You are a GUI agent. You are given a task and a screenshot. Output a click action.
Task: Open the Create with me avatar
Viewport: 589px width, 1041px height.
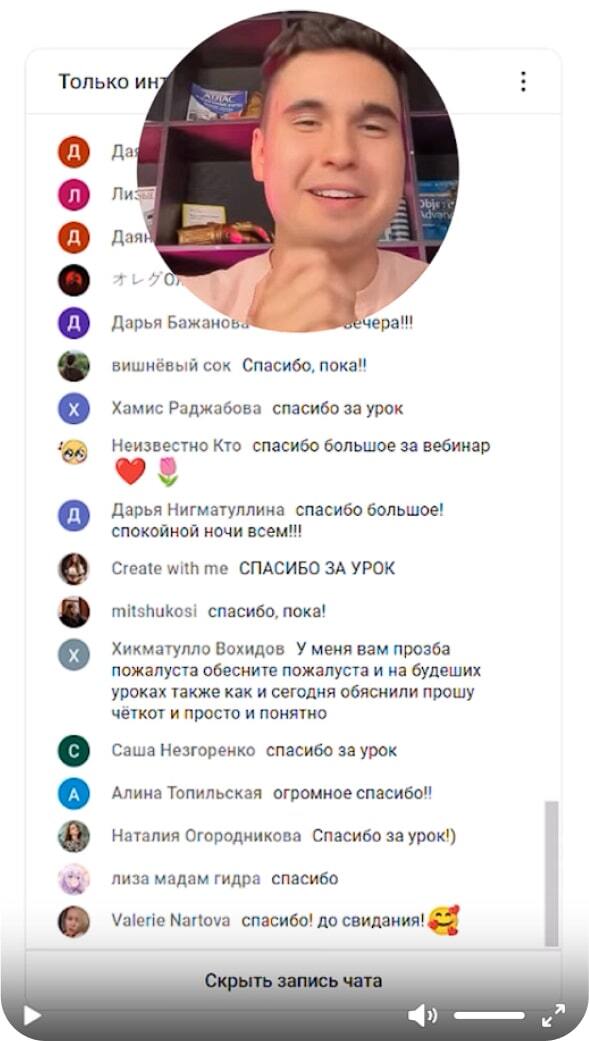[x=74, y=569]
